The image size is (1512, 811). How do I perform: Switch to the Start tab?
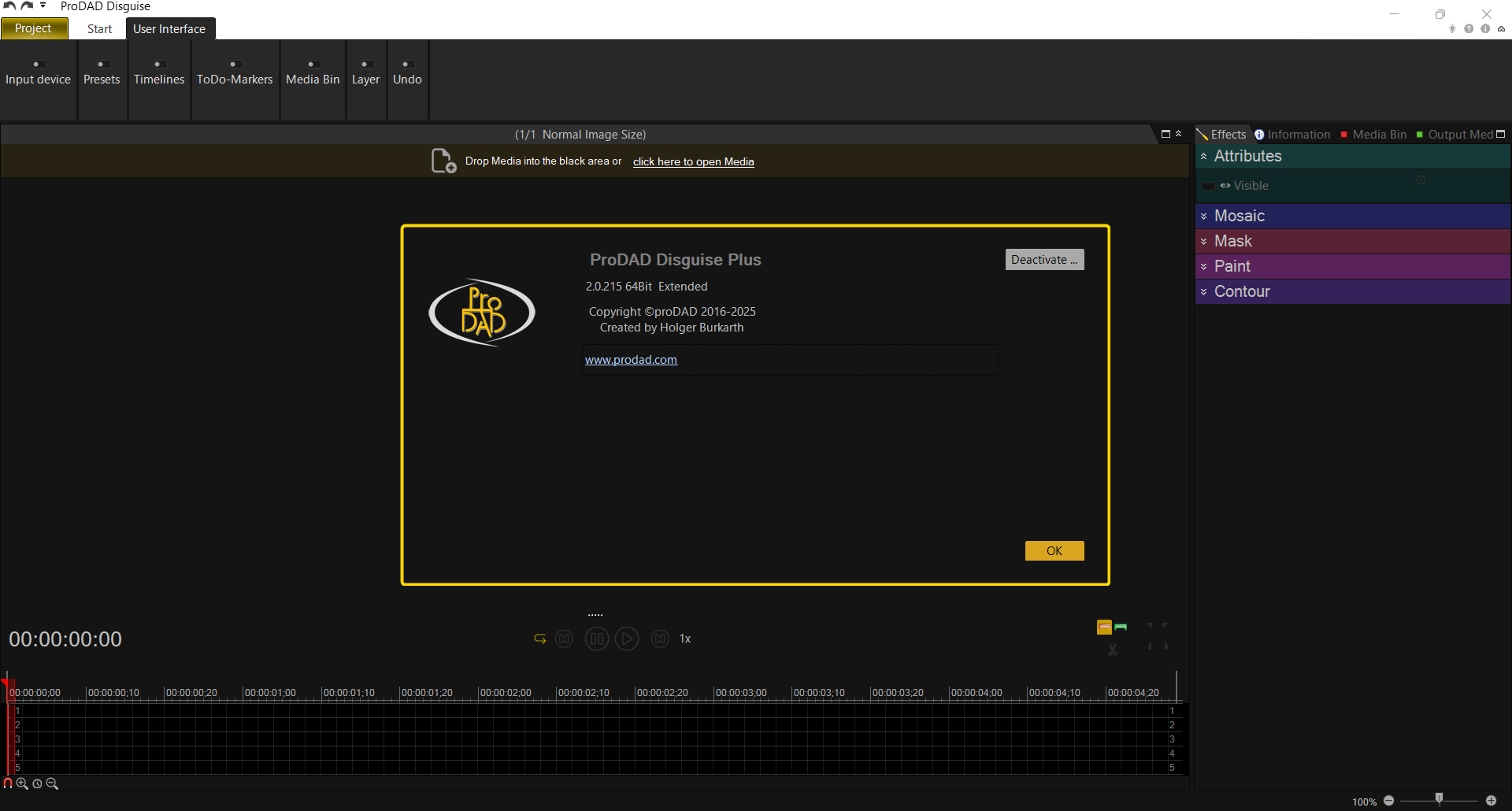99,28
